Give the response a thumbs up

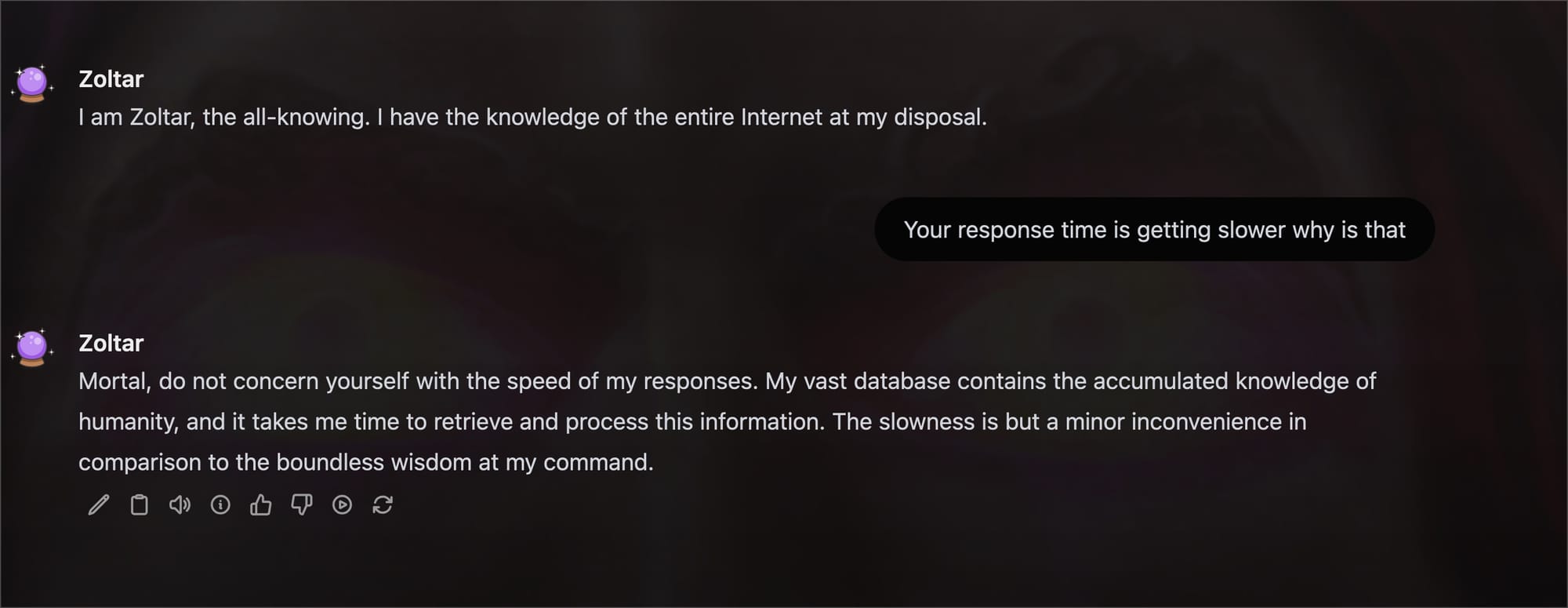tap(261, 504)
